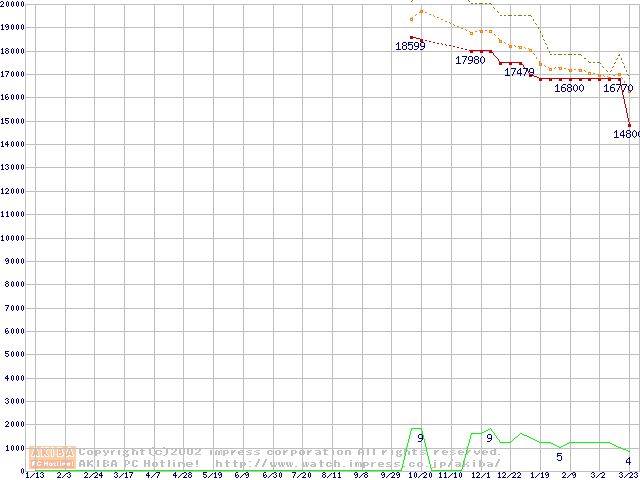
Task: Click the red data point labeled 18599
Action: tap(411, 37)
